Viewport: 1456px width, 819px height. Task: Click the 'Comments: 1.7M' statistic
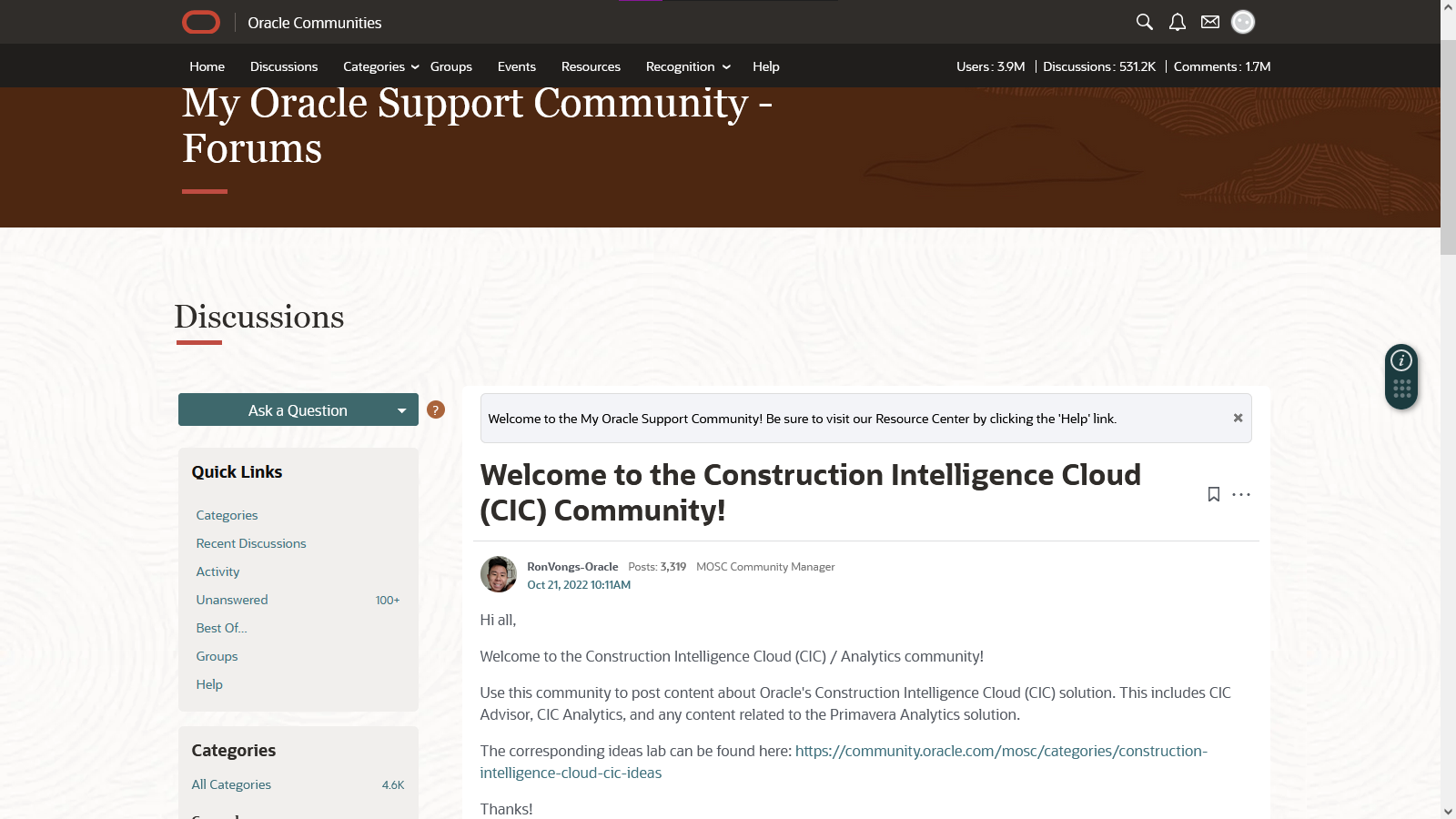[x=1222, y=66]
